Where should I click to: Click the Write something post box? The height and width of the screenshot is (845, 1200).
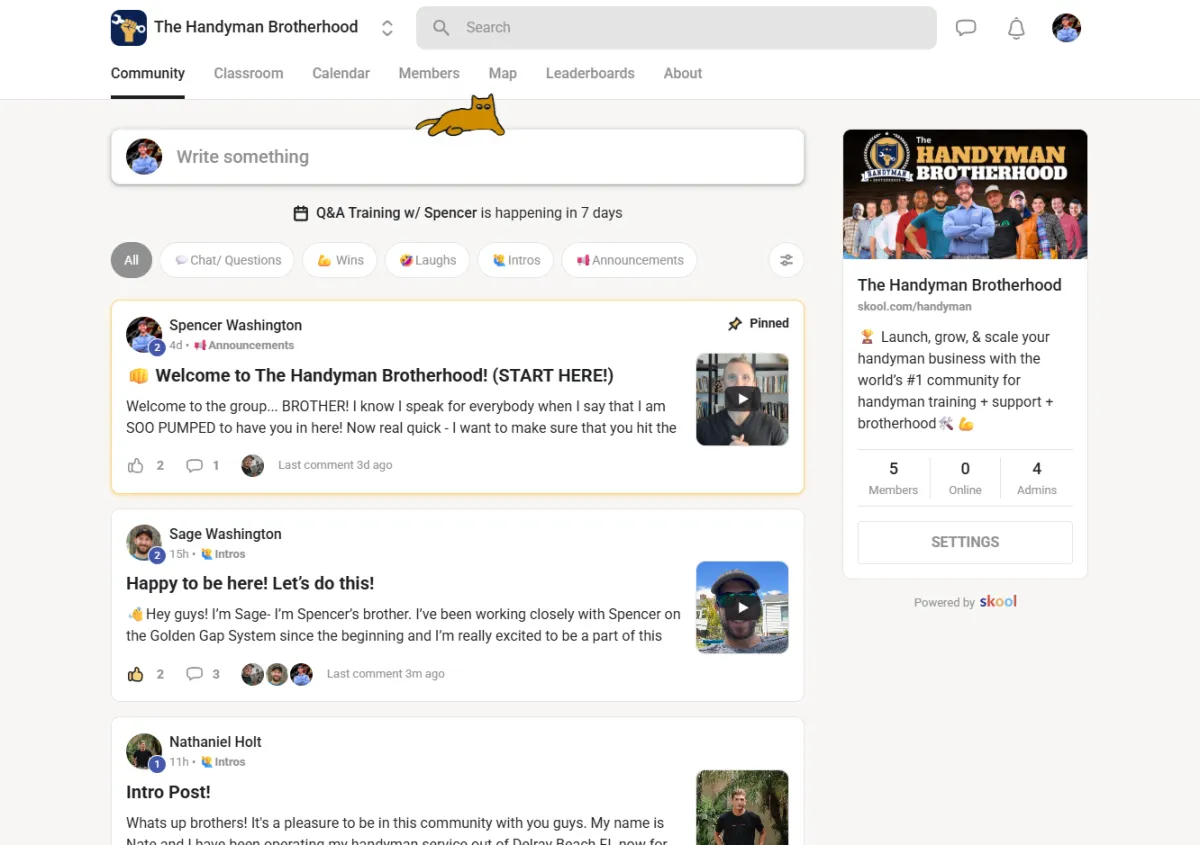point(457,157)
